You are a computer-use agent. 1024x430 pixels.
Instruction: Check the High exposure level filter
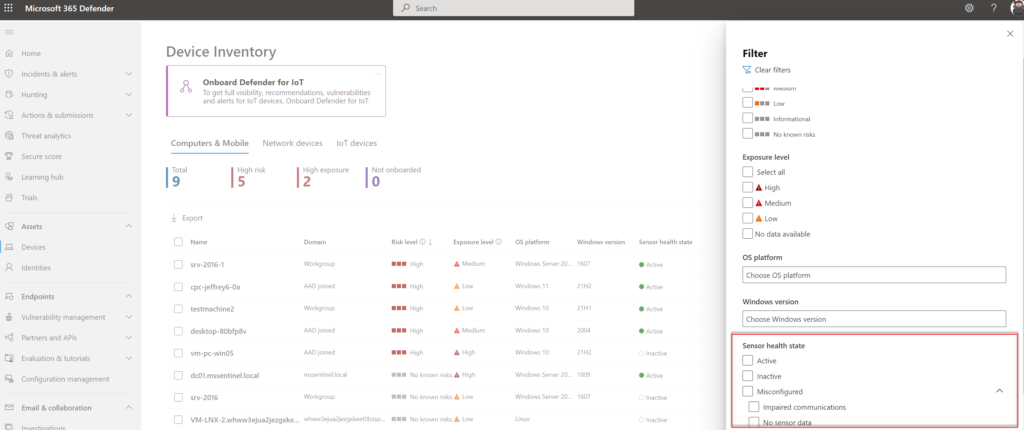(x=748, y=187)
